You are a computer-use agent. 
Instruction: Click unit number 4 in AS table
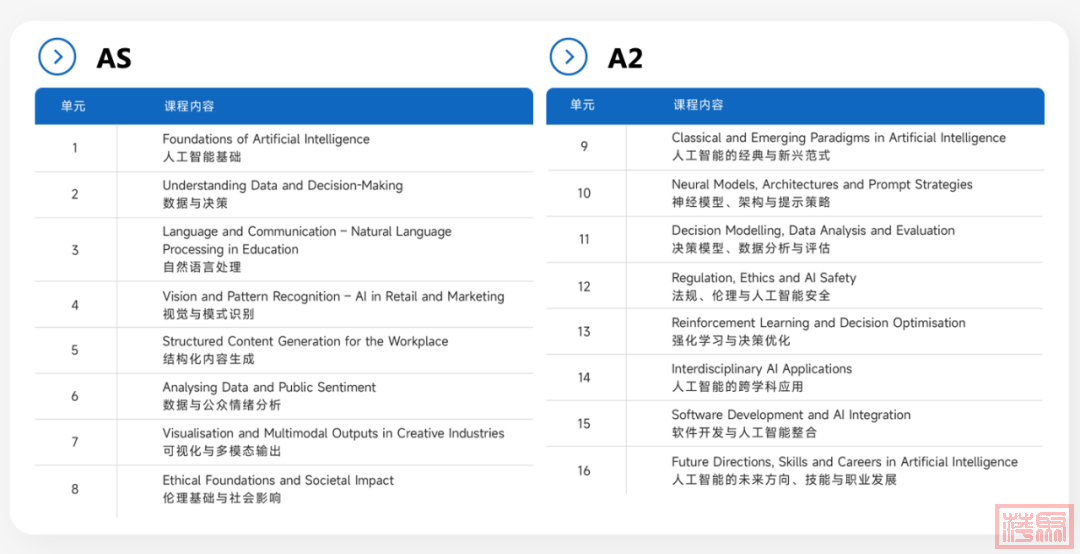74,305
